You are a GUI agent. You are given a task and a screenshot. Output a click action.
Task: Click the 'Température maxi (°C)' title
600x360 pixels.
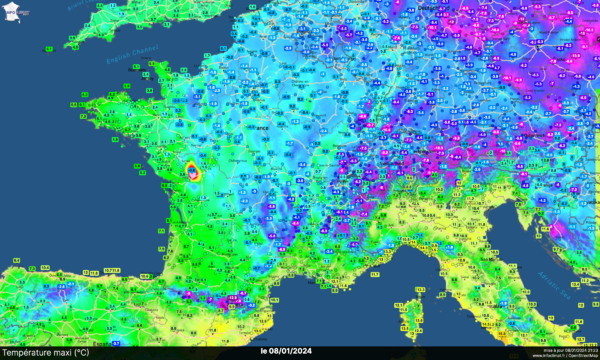pos(45,352)
